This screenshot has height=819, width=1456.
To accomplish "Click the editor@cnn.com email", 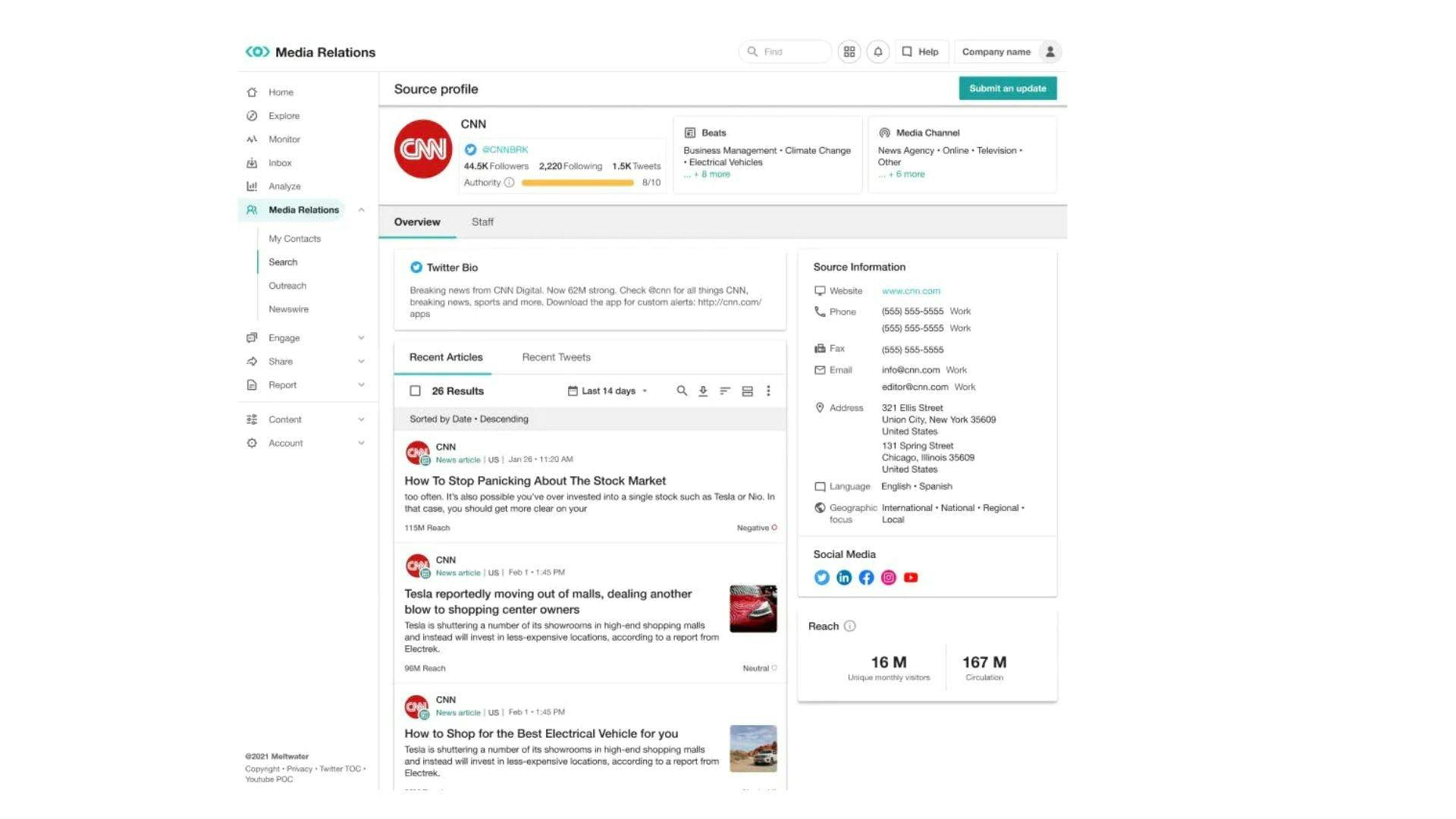I will (915, 388).
